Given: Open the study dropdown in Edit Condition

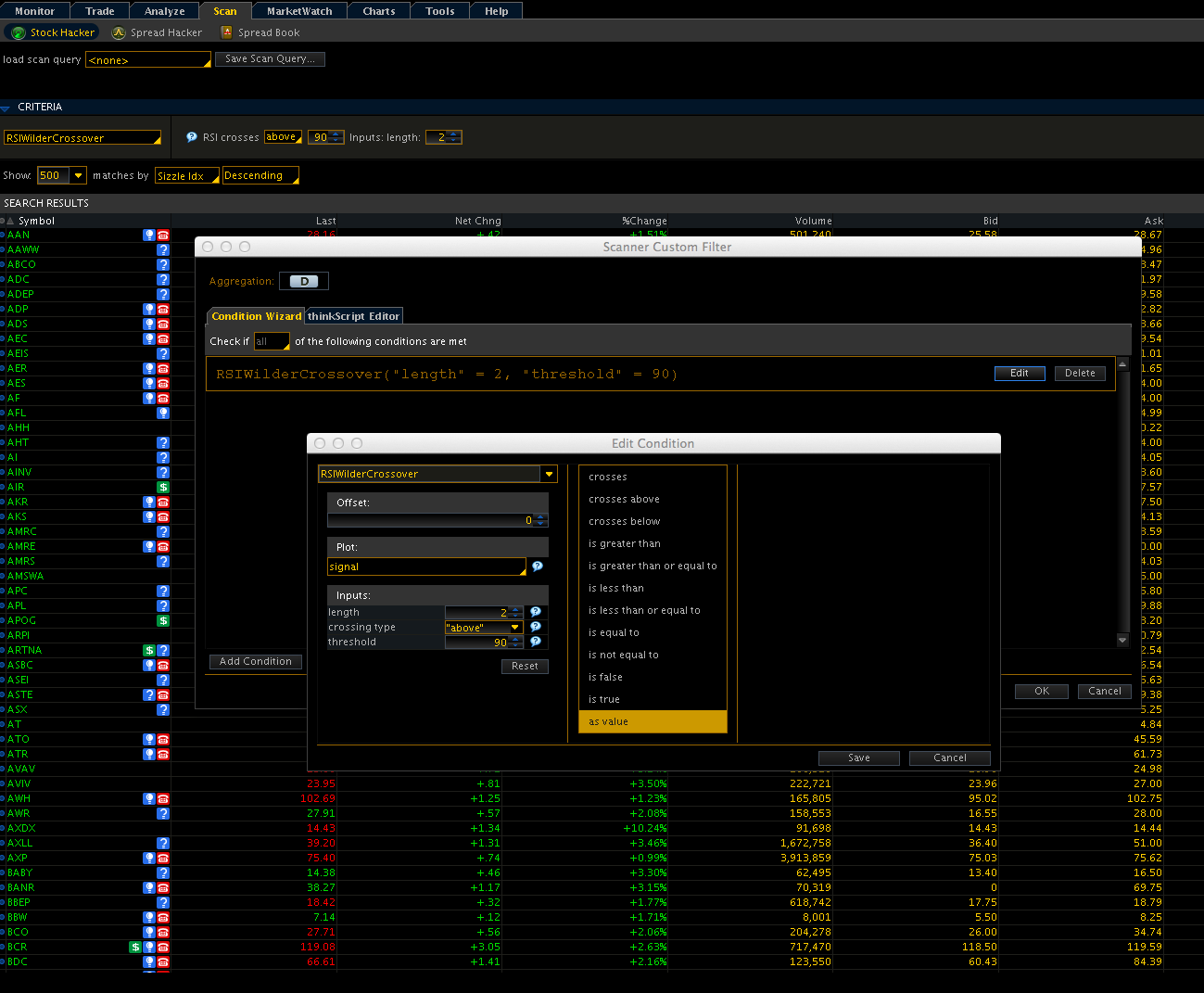Looking at the screenshot, I should pos(550,474).
